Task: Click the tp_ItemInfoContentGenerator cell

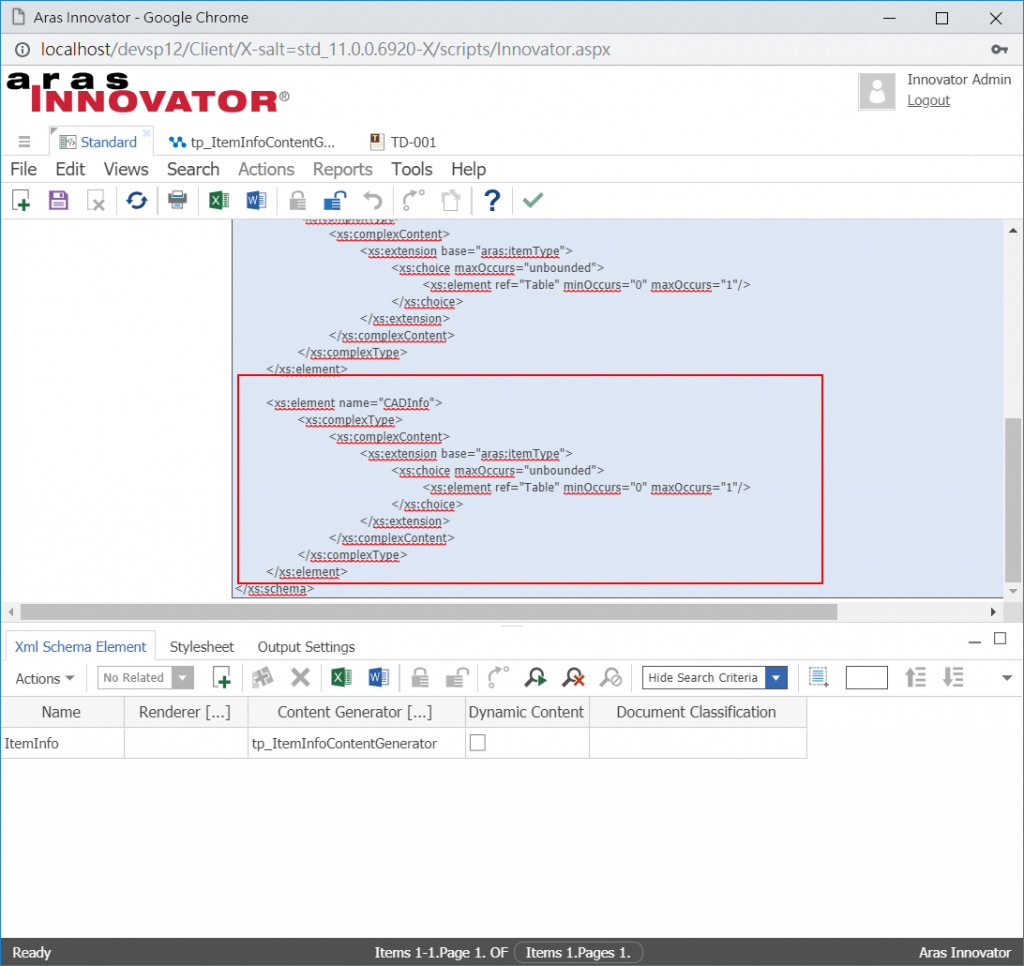Action: point(356,743)
